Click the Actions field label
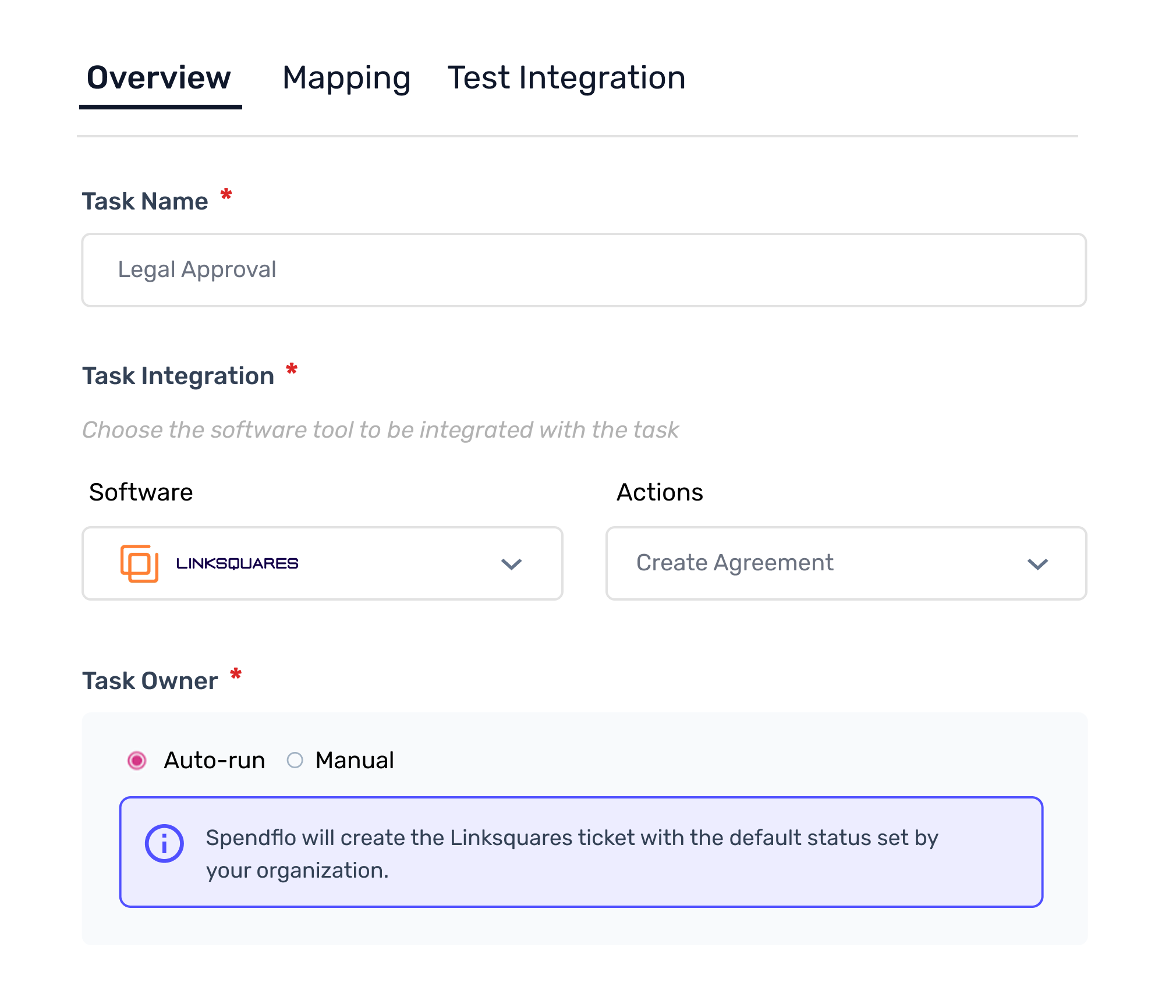This screenshot has width=1176, height=1008. (660, 492)
